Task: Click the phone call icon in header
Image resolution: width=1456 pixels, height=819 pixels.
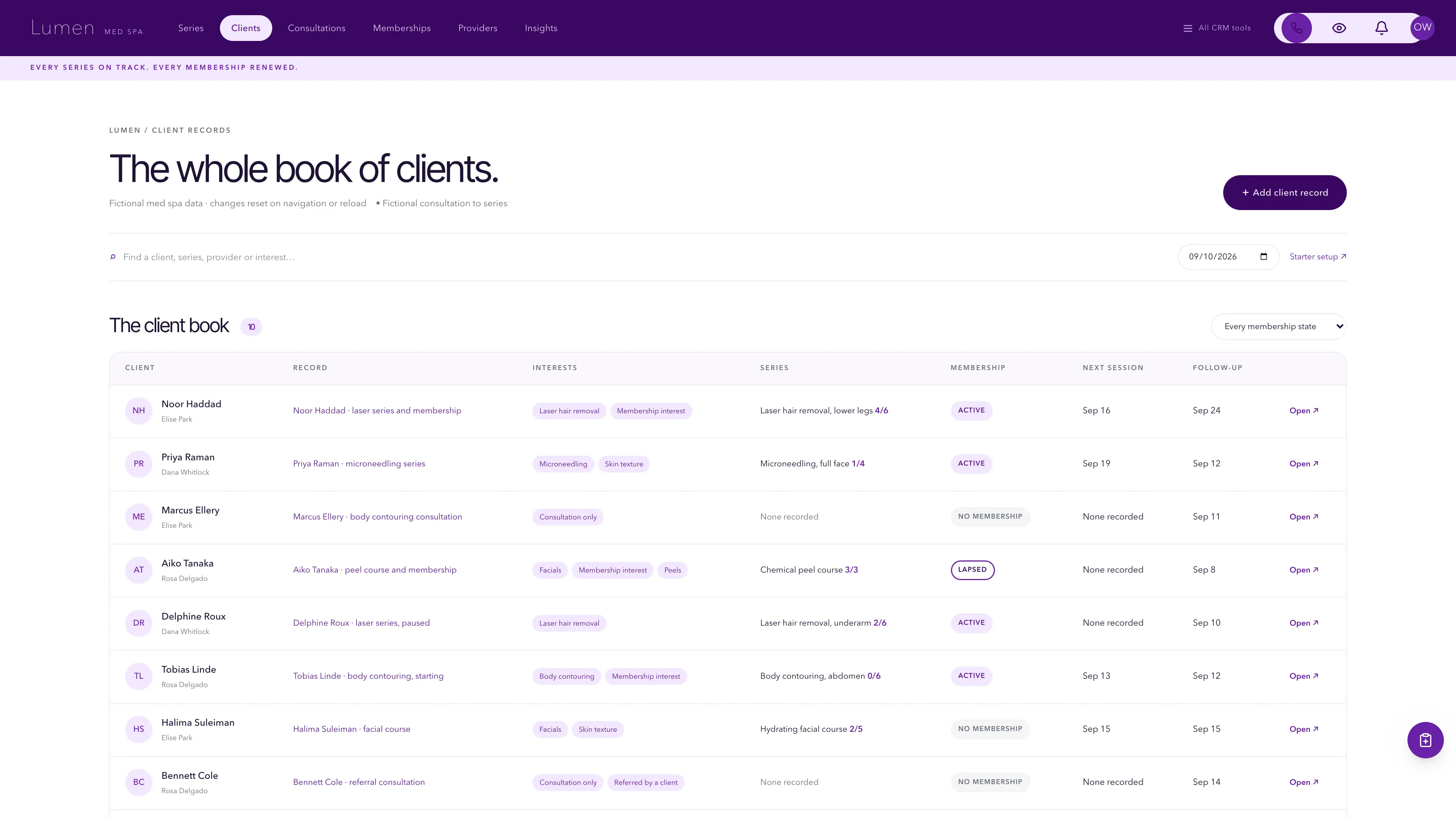Action: click(1297, 28)
